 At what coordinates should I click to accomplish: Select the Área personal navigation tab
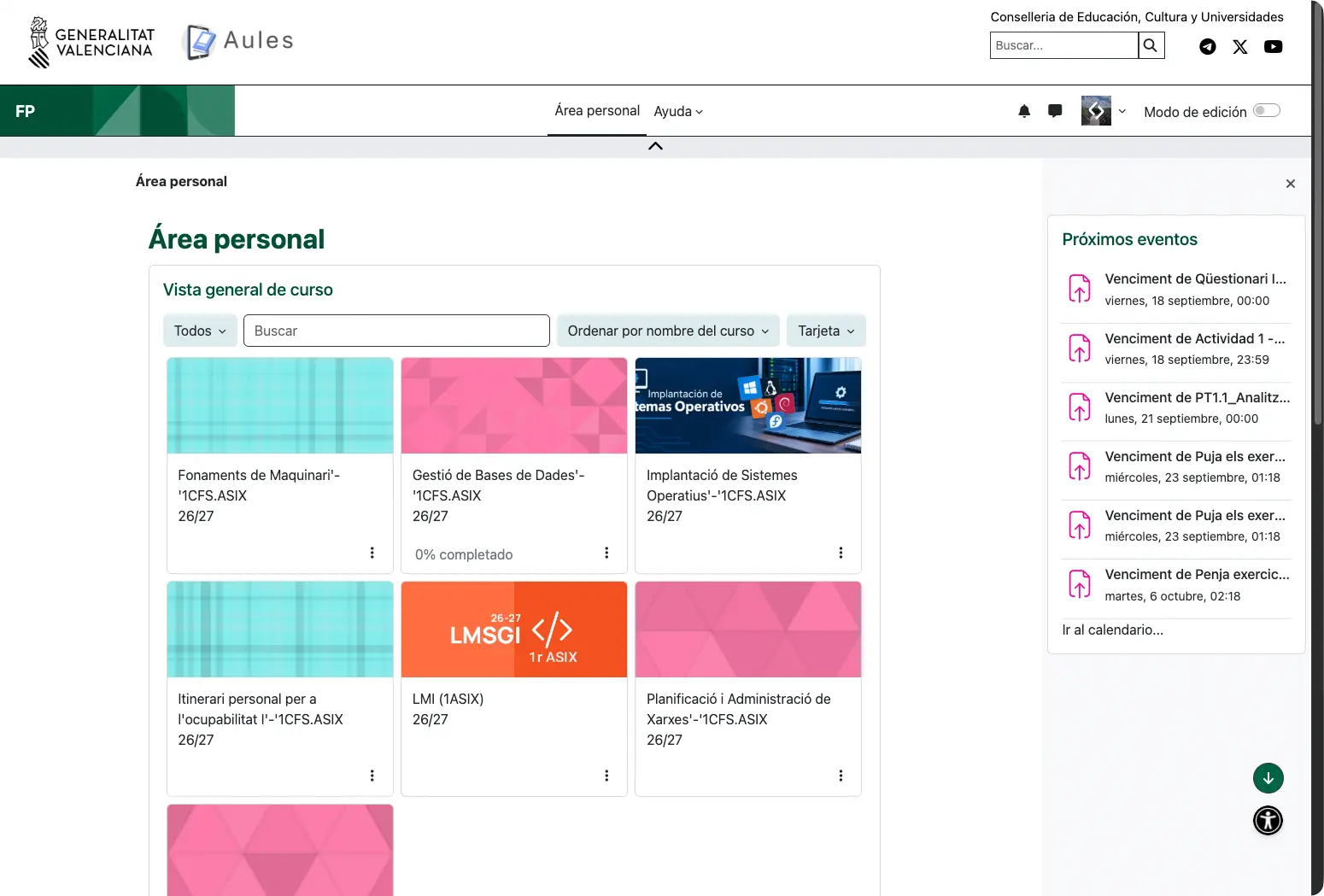pyautogui.click(x=597, y=110)
